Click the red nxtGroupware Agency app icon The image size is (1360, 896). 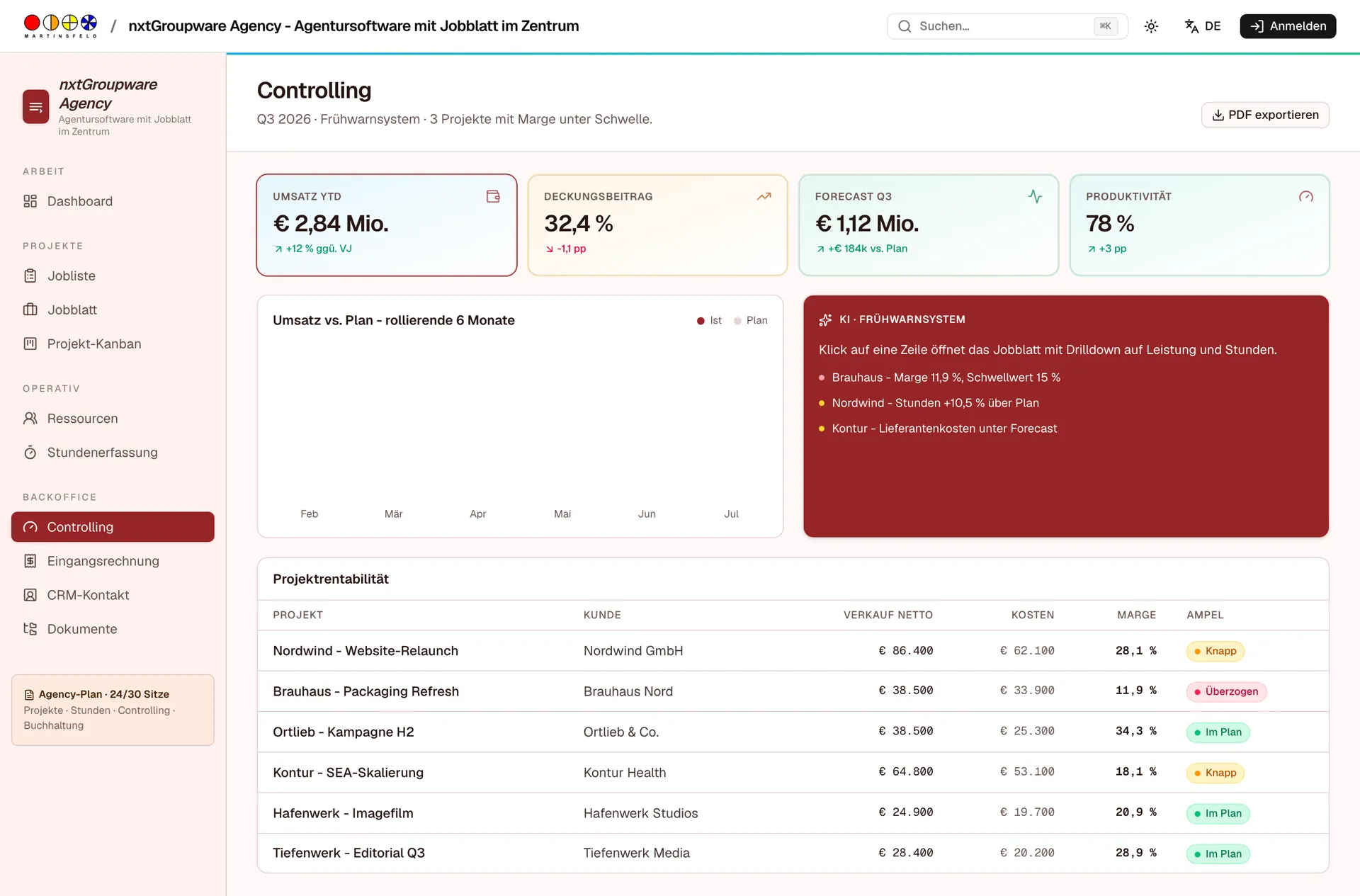(x=35, y=107)
